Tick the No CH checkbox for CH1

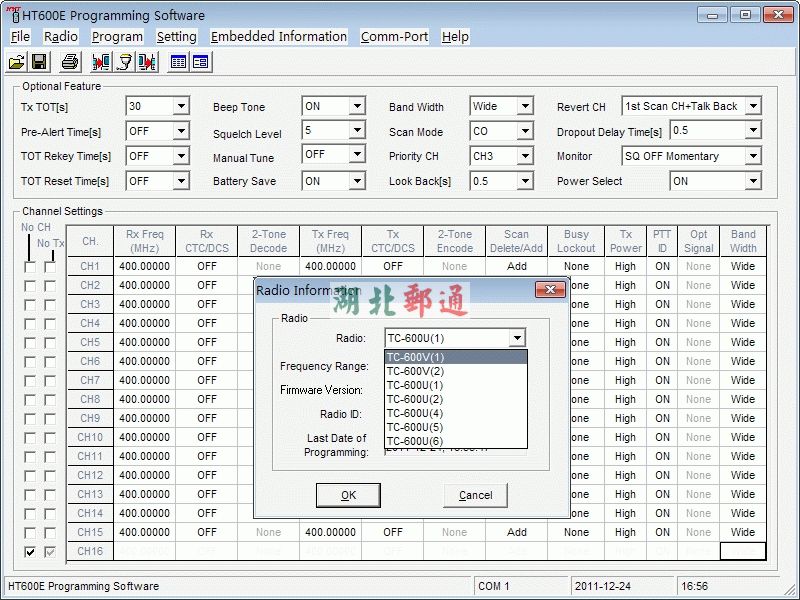(x=30, y=267)
